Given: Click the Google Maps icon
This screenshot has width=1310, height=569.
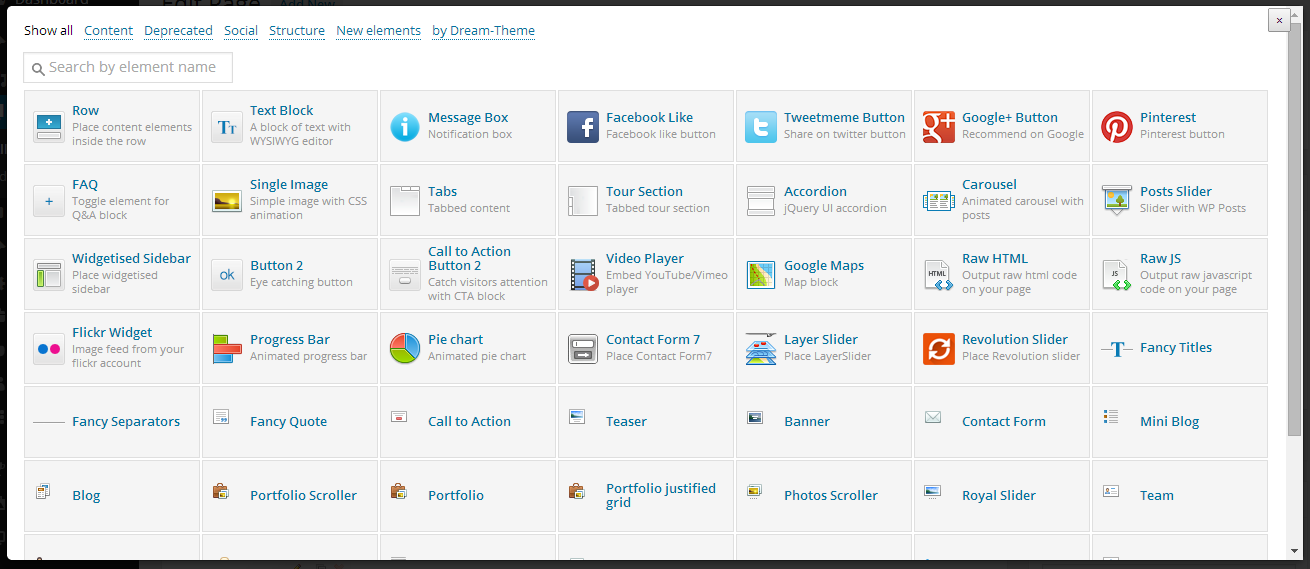Looking at the screenshot, I should pos(761,275).
